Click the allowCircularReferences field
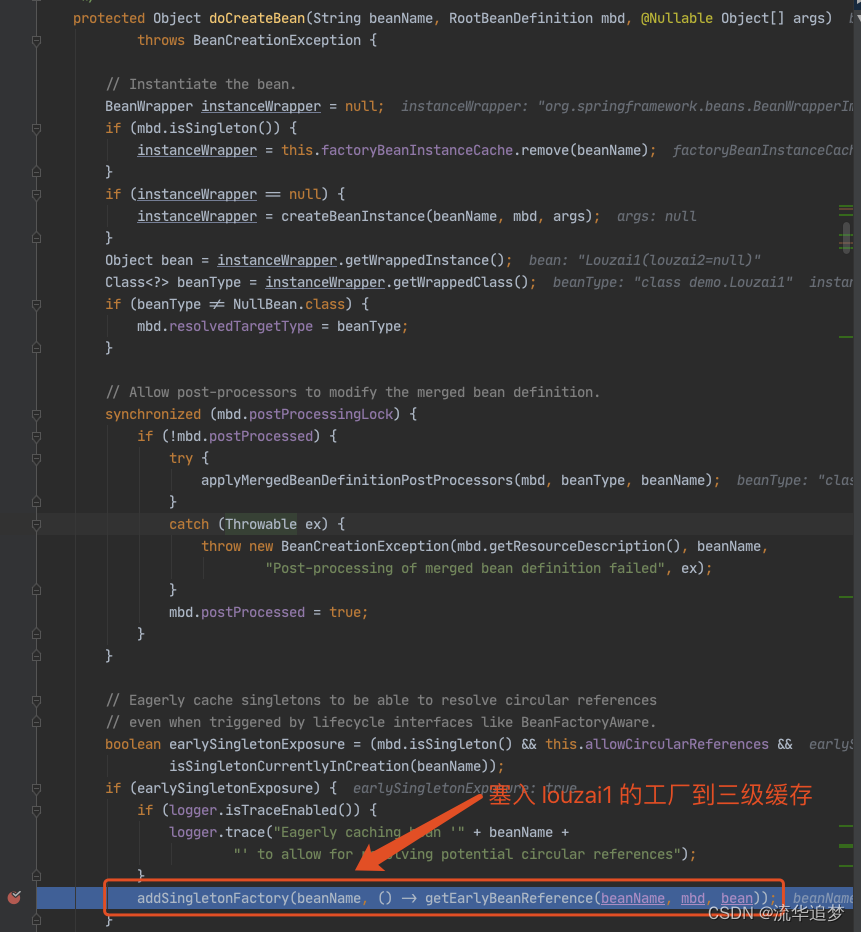 point(677,744)
